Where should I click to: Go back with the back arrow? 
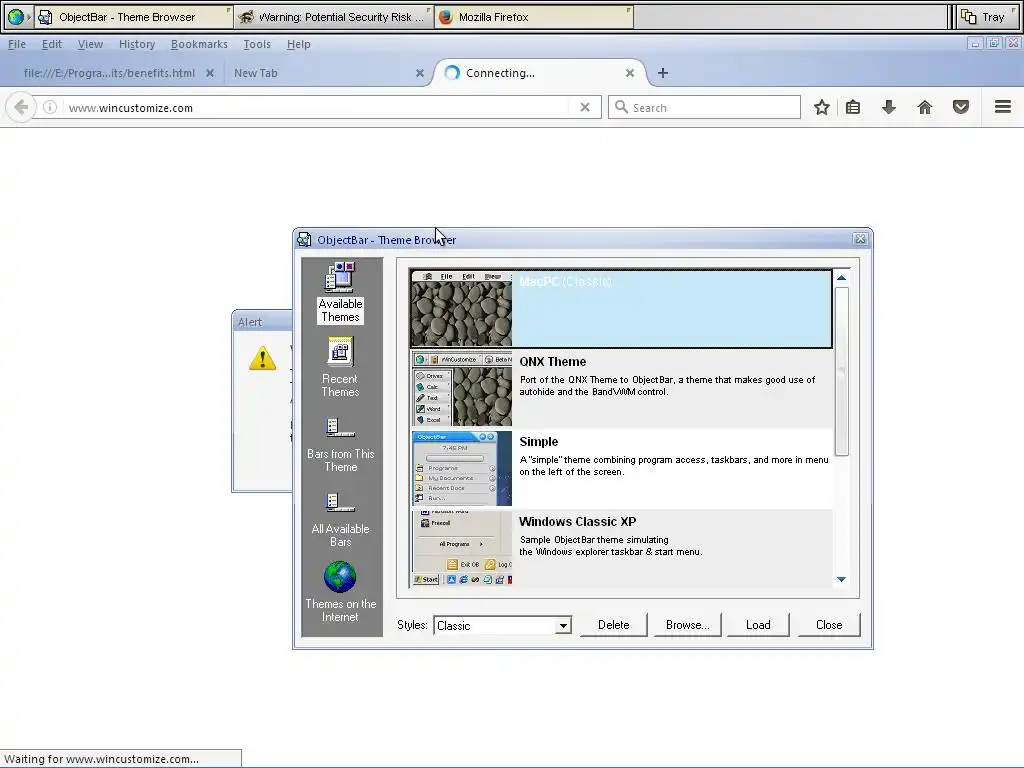21,107
